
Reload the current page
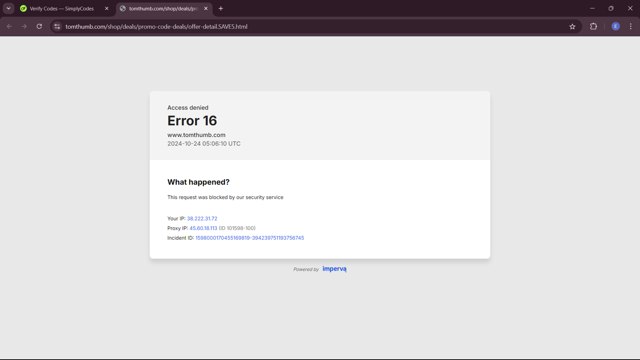point(39,27)
